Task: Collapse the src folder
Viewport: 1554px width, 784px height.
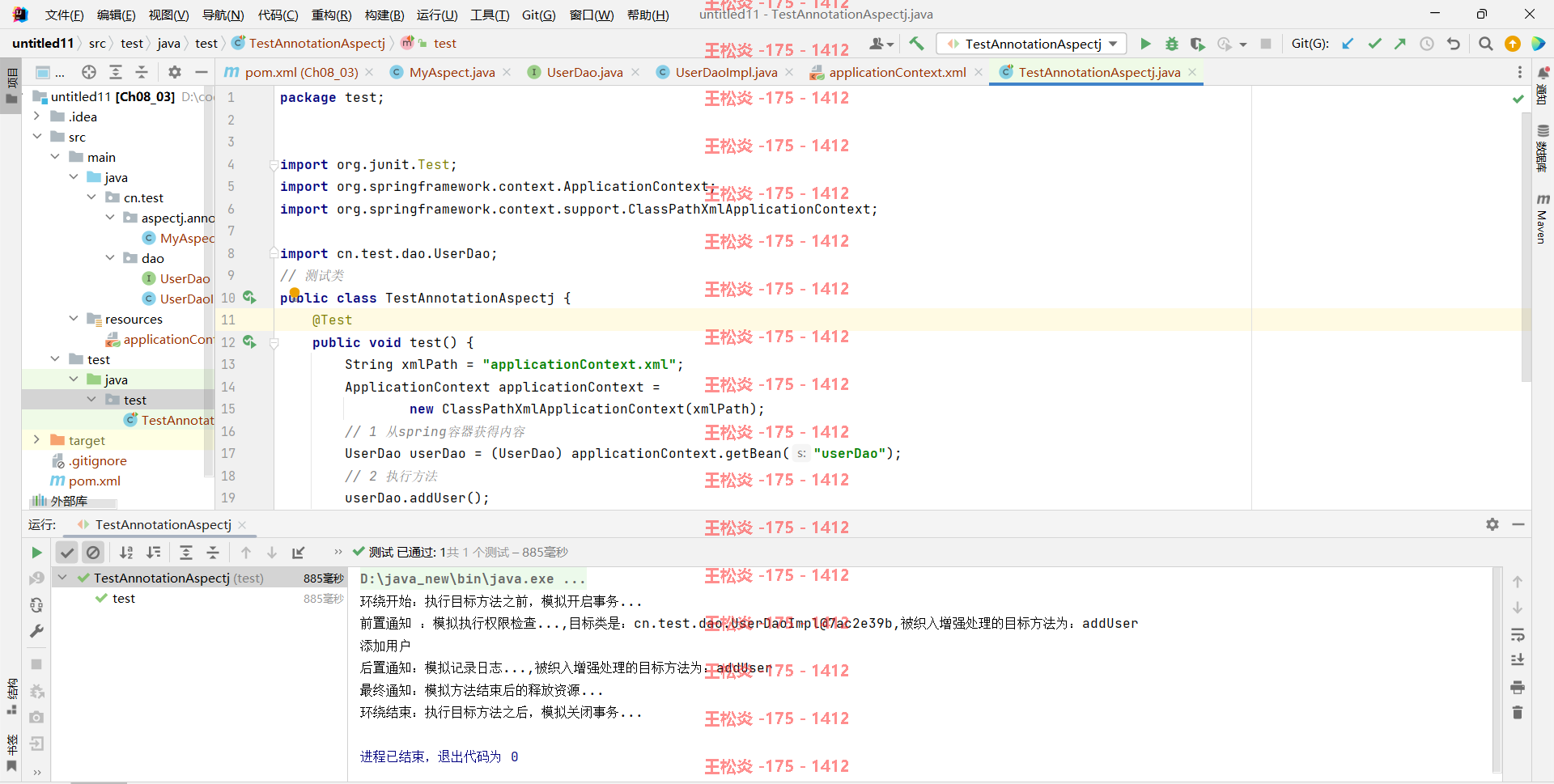Action: point(36,137)
